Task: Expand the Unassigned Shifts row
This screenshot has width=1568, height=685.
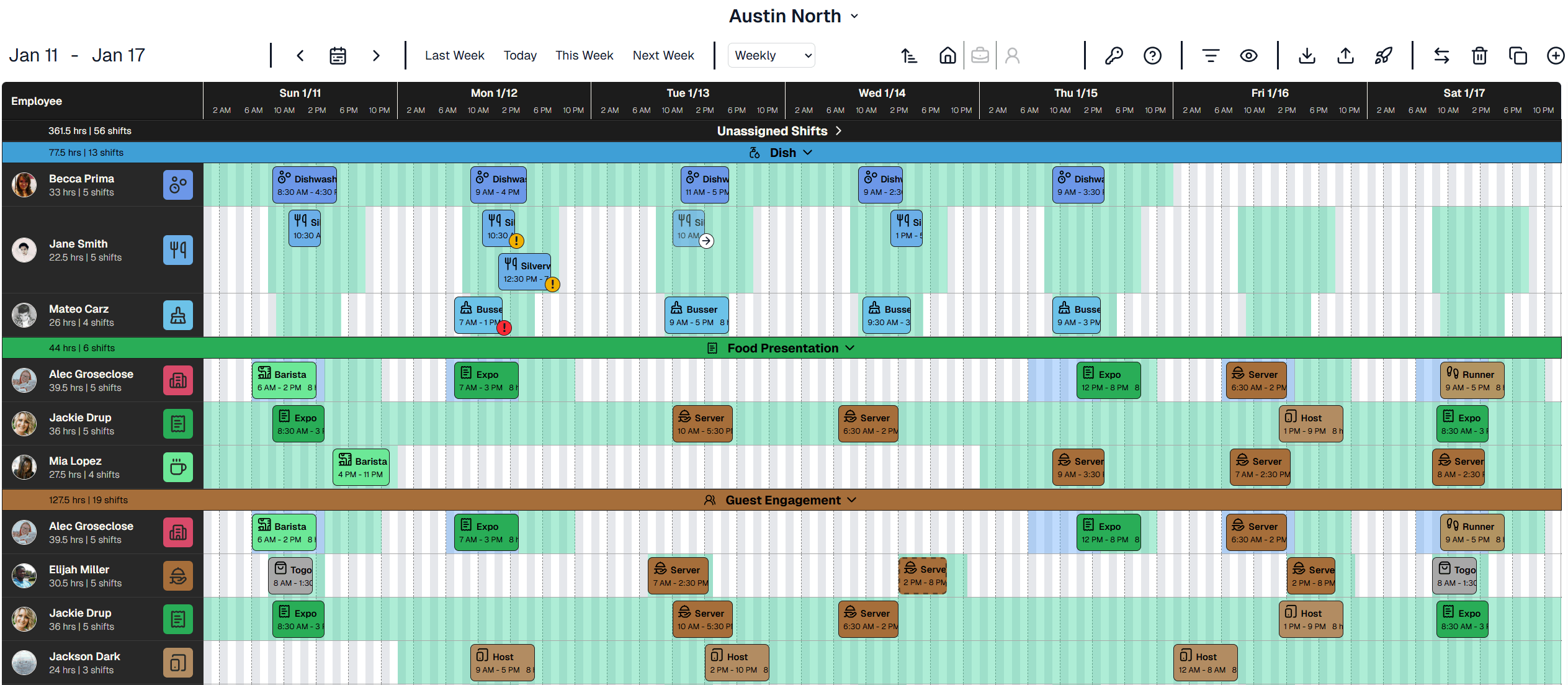Action: [x=779, y=131]
